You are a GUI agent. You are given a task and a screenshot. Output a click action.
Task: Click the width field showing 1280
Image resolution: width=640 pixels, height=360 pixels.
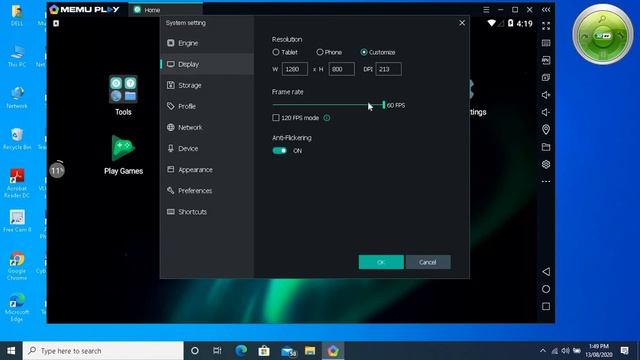pyautogui.click(x=295, y=69)
